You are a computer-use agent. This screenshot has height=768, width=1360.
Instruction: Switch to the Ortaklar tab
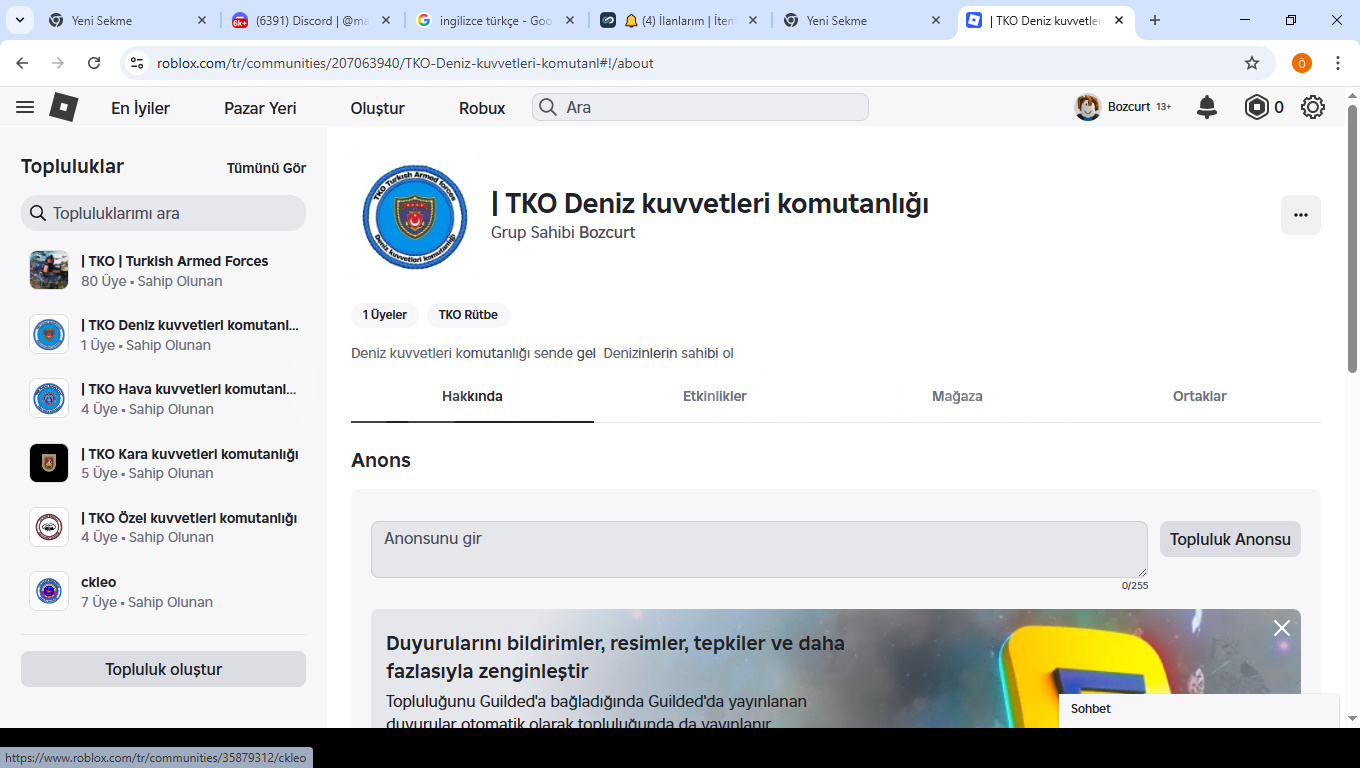point(1199,397)
